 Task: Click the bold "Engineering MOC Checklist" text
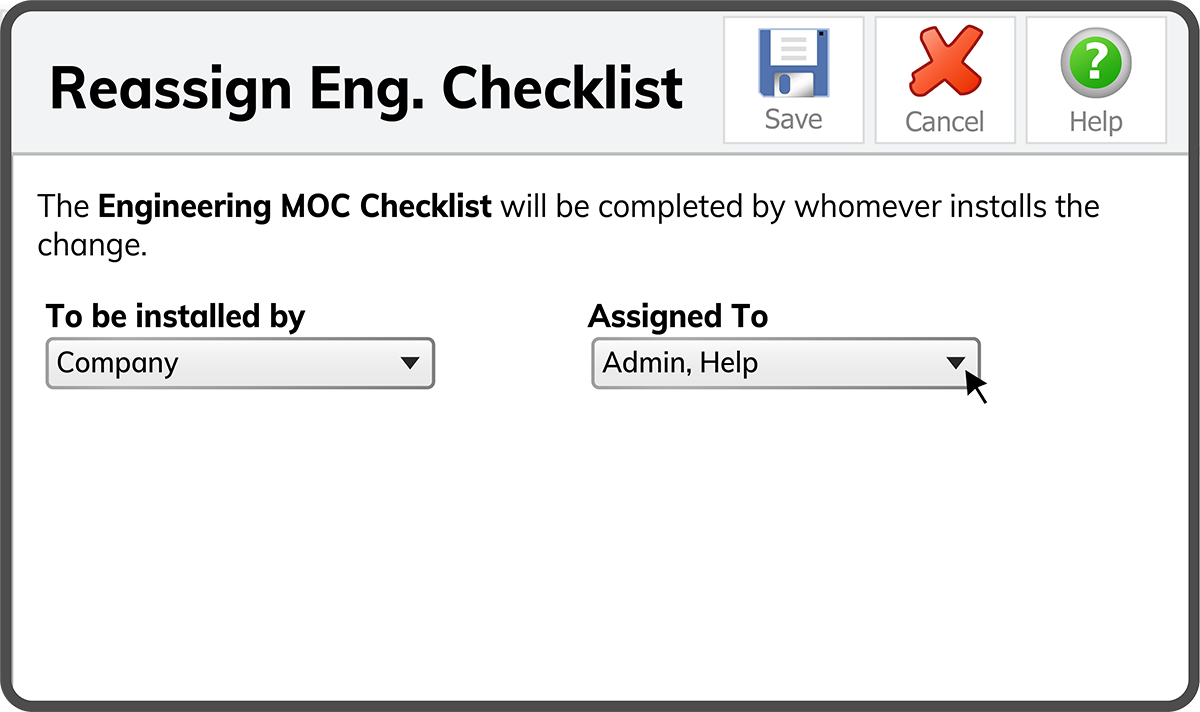click(x=295, y=207)
